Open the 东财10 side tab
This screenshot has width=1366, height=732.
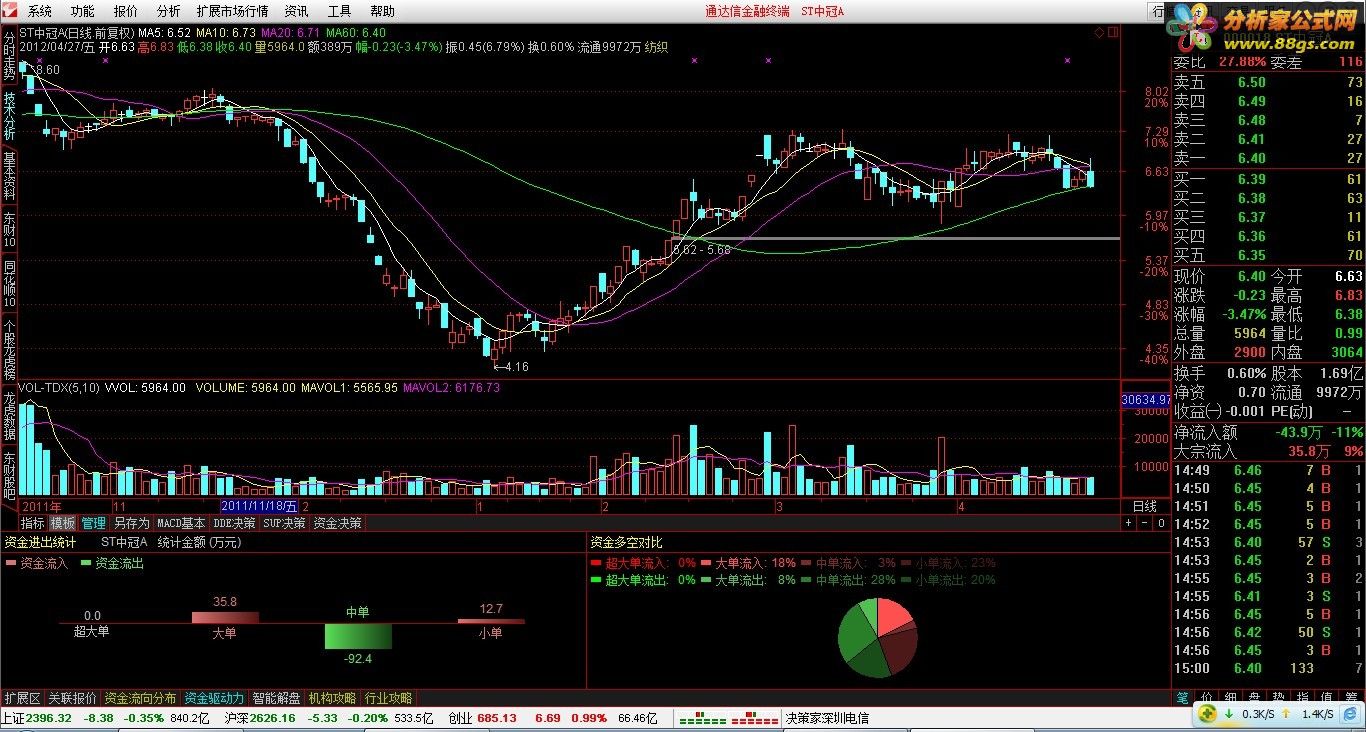coord(9,230)
